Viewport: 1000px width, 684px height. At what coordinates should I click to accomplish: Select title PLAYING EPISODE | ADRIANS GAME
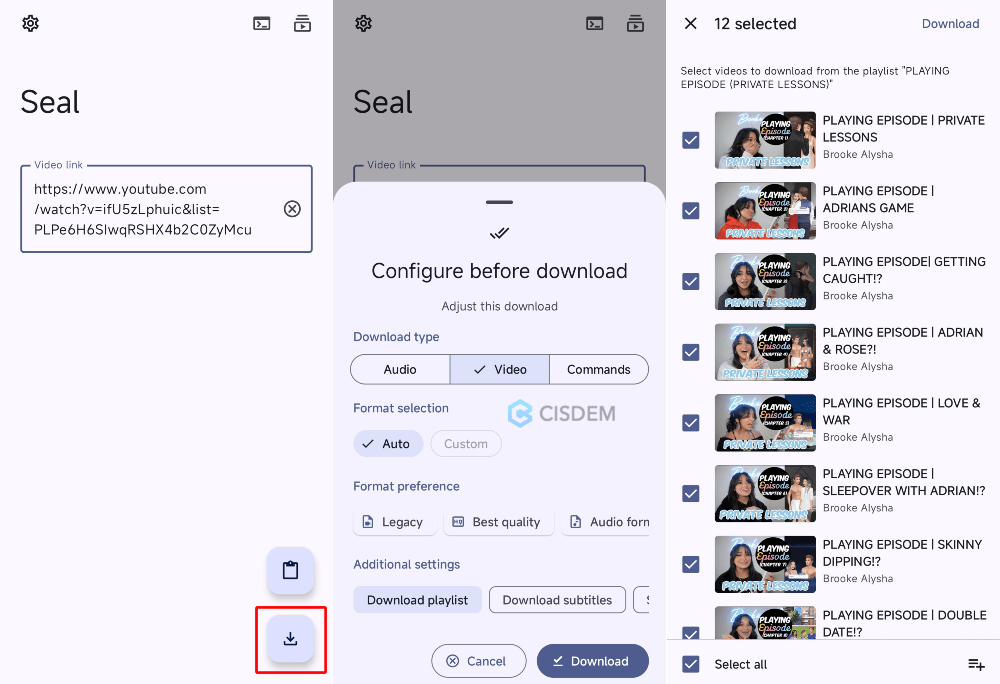point(878,200)
